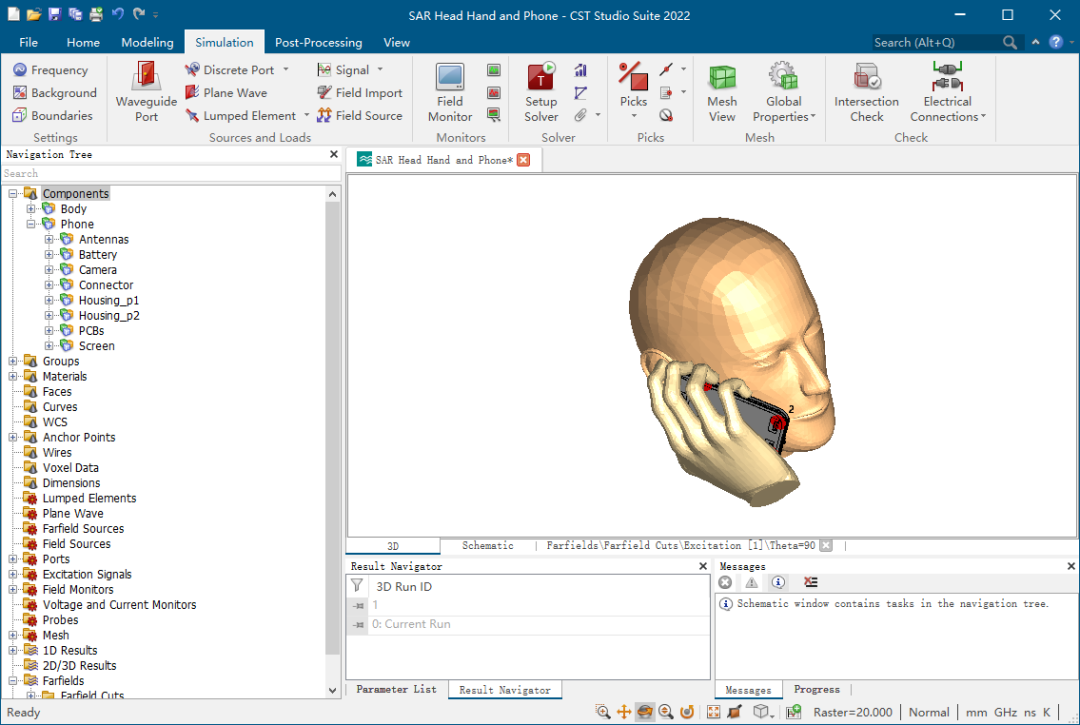Toggle the error messages filter
This screenshot has width=1080, height=725.
click(725, 582)
